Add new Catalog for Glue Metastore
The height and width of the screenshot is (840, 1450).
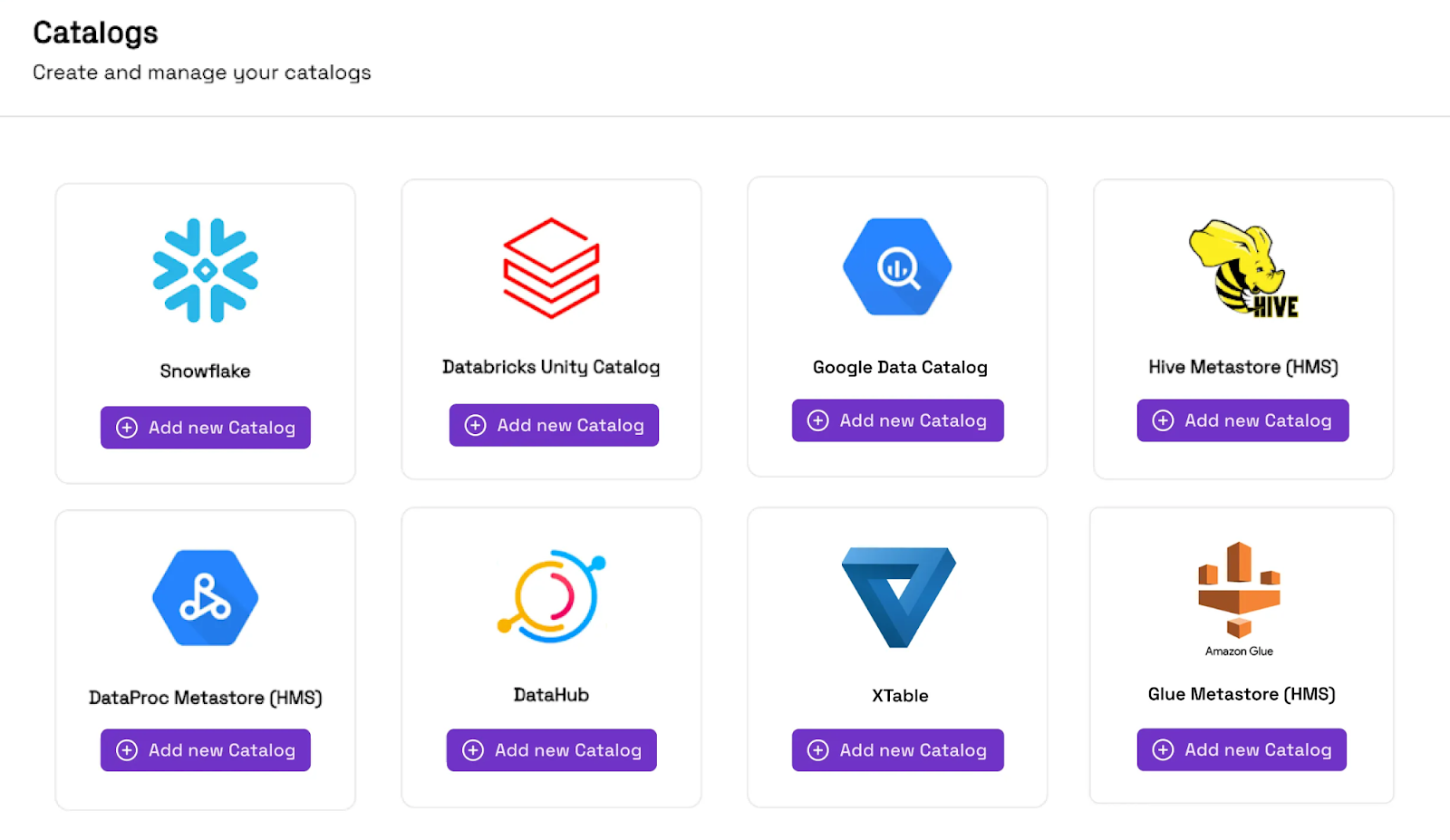[x=1242, y=749]
